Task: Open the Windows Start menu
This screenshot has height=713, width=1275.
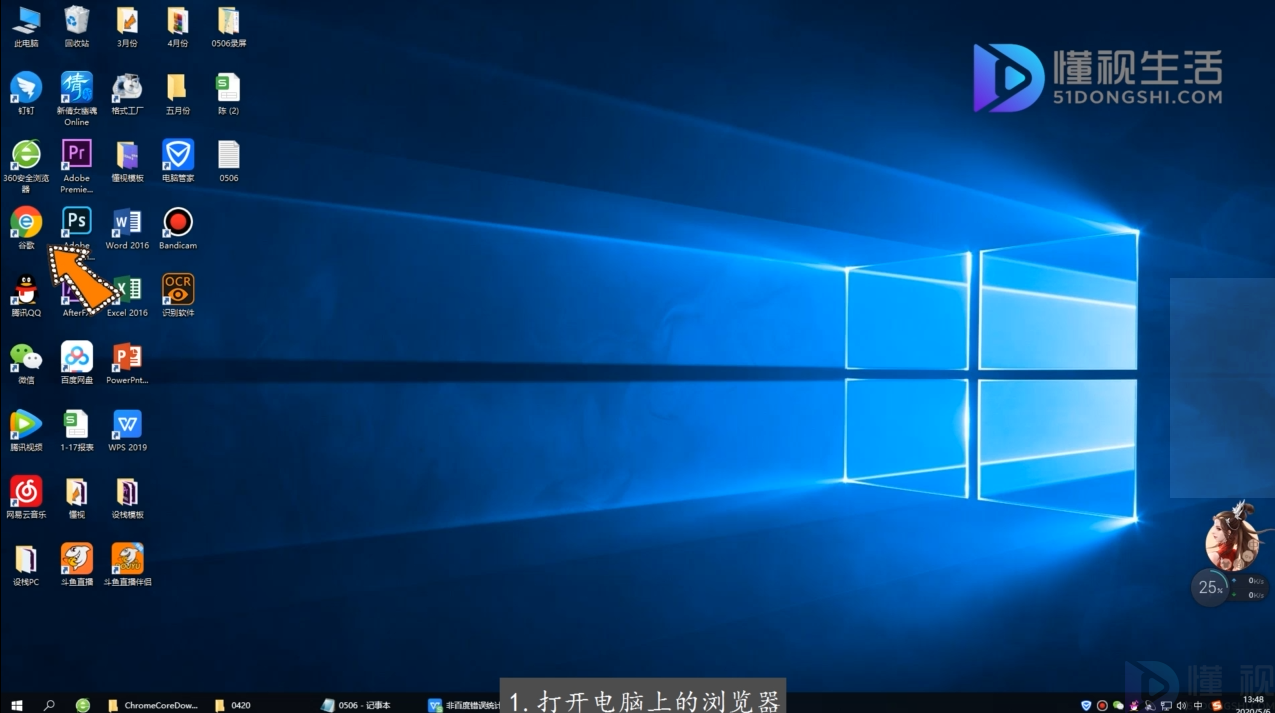Action: point(17,705)
